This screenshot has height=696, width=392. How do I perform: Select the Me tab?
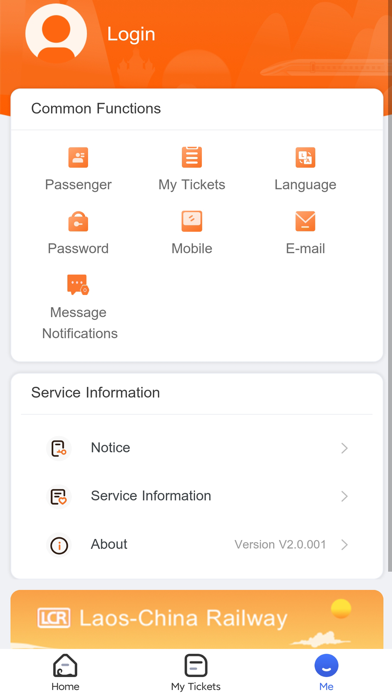(326, 672)
